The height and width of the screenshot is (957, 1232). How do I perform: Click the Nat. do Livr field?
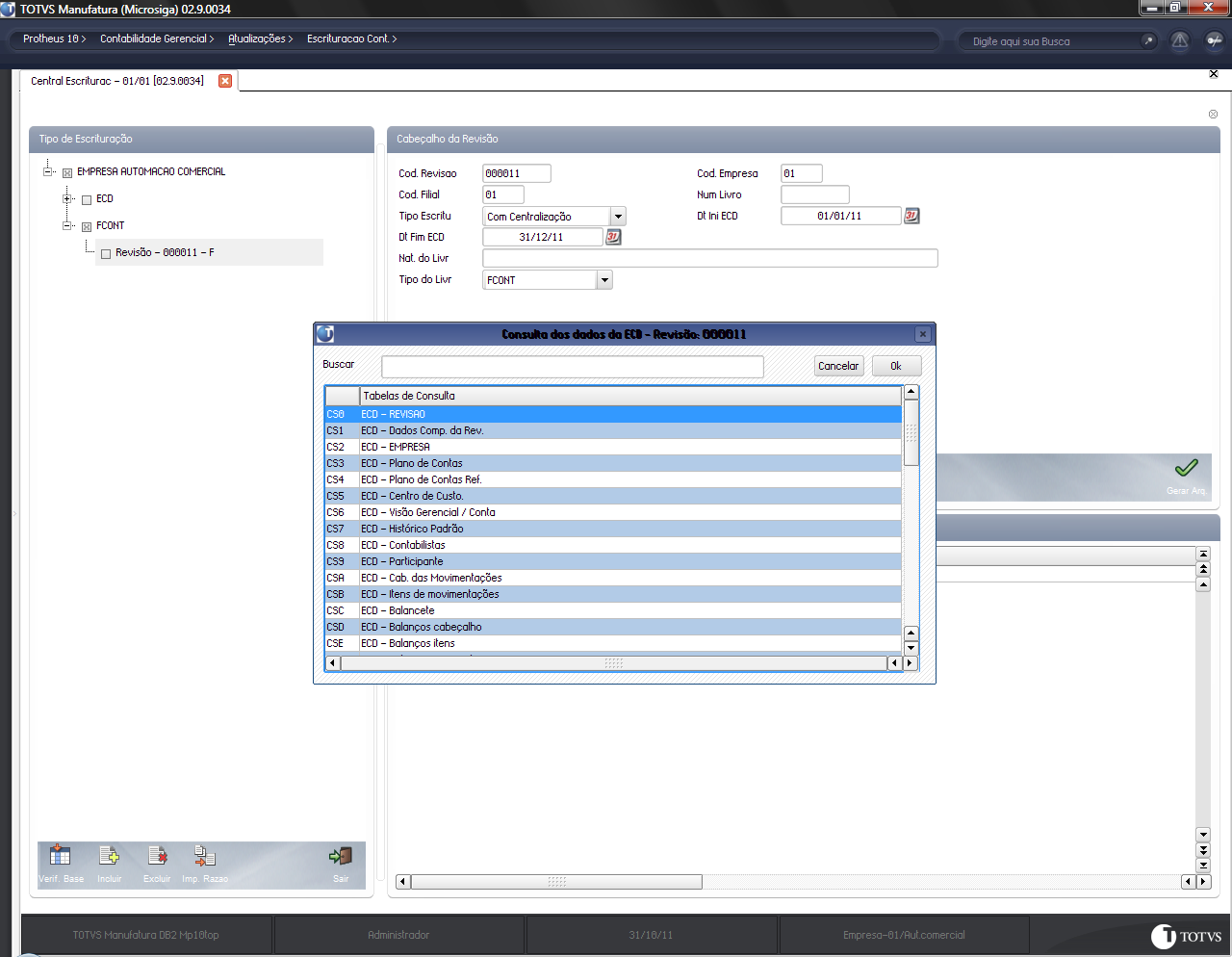click(x=710, y=258)
